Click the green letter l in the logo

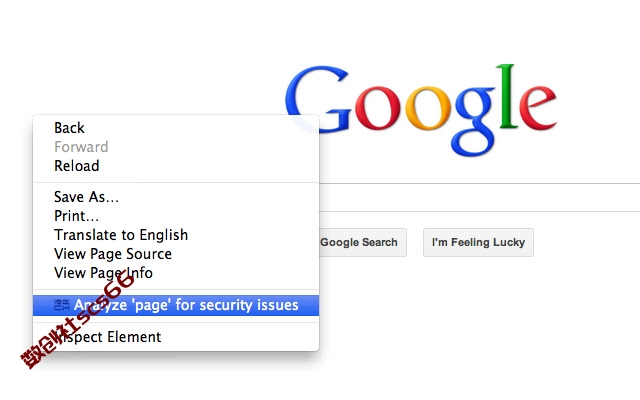[507, 96]
